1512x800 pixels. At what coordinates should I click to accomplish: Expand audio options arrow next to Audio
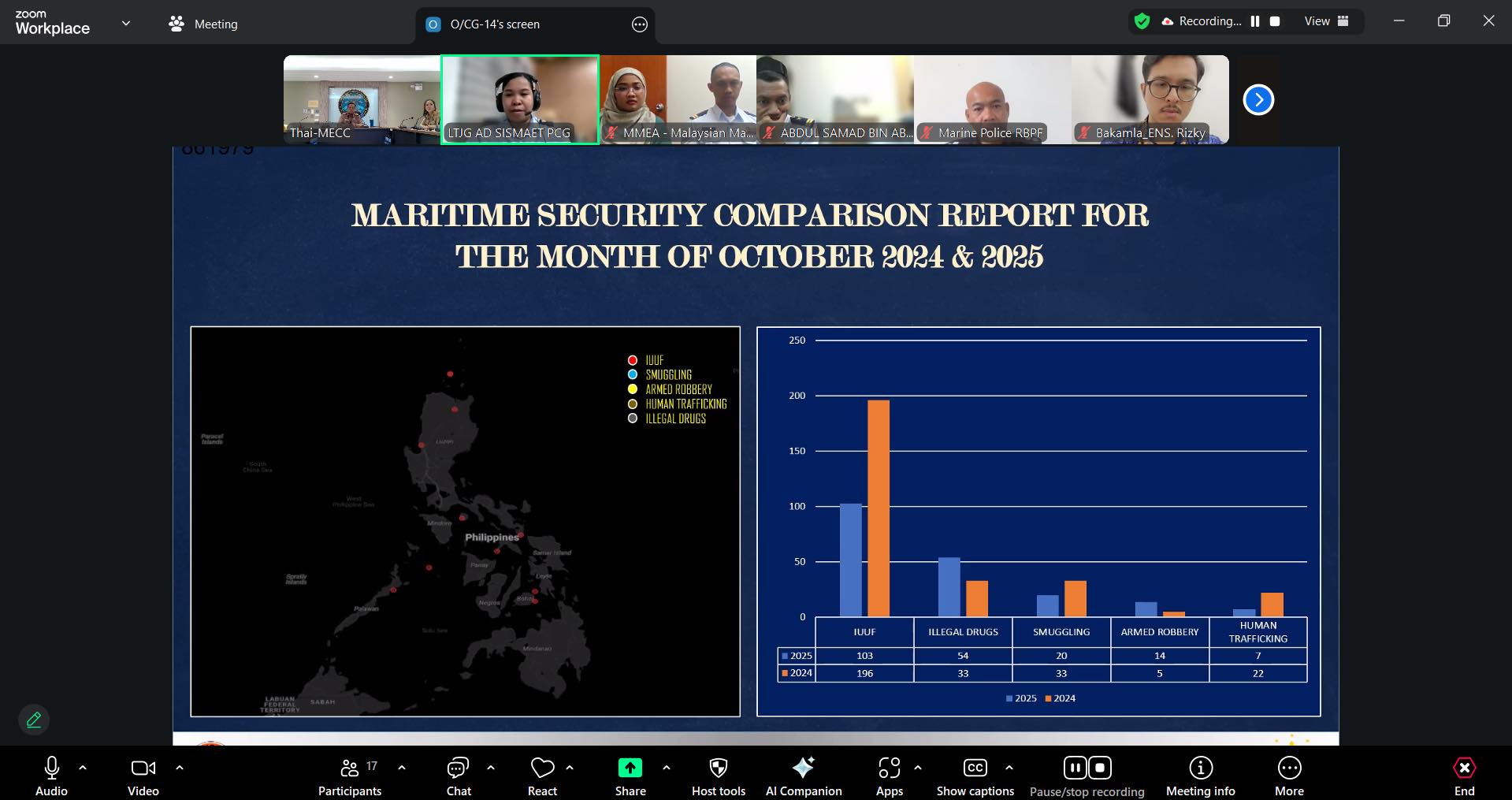coord(83,767)
